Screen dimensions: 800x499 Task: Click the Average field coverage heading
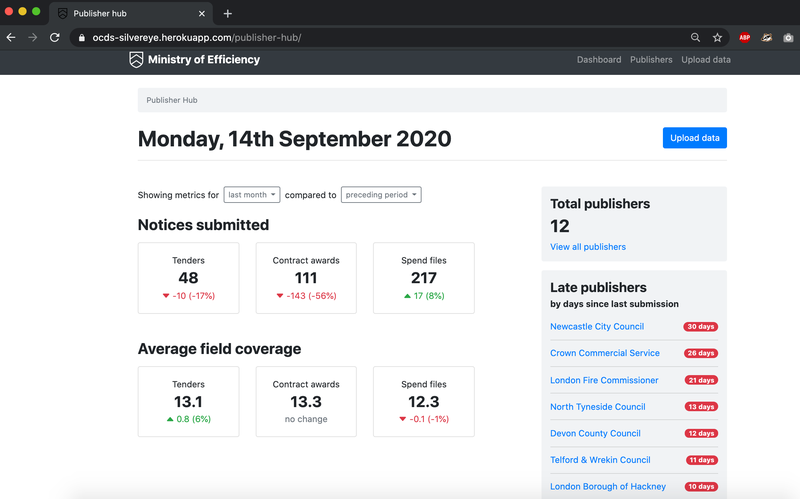click(x=219, y=349)
